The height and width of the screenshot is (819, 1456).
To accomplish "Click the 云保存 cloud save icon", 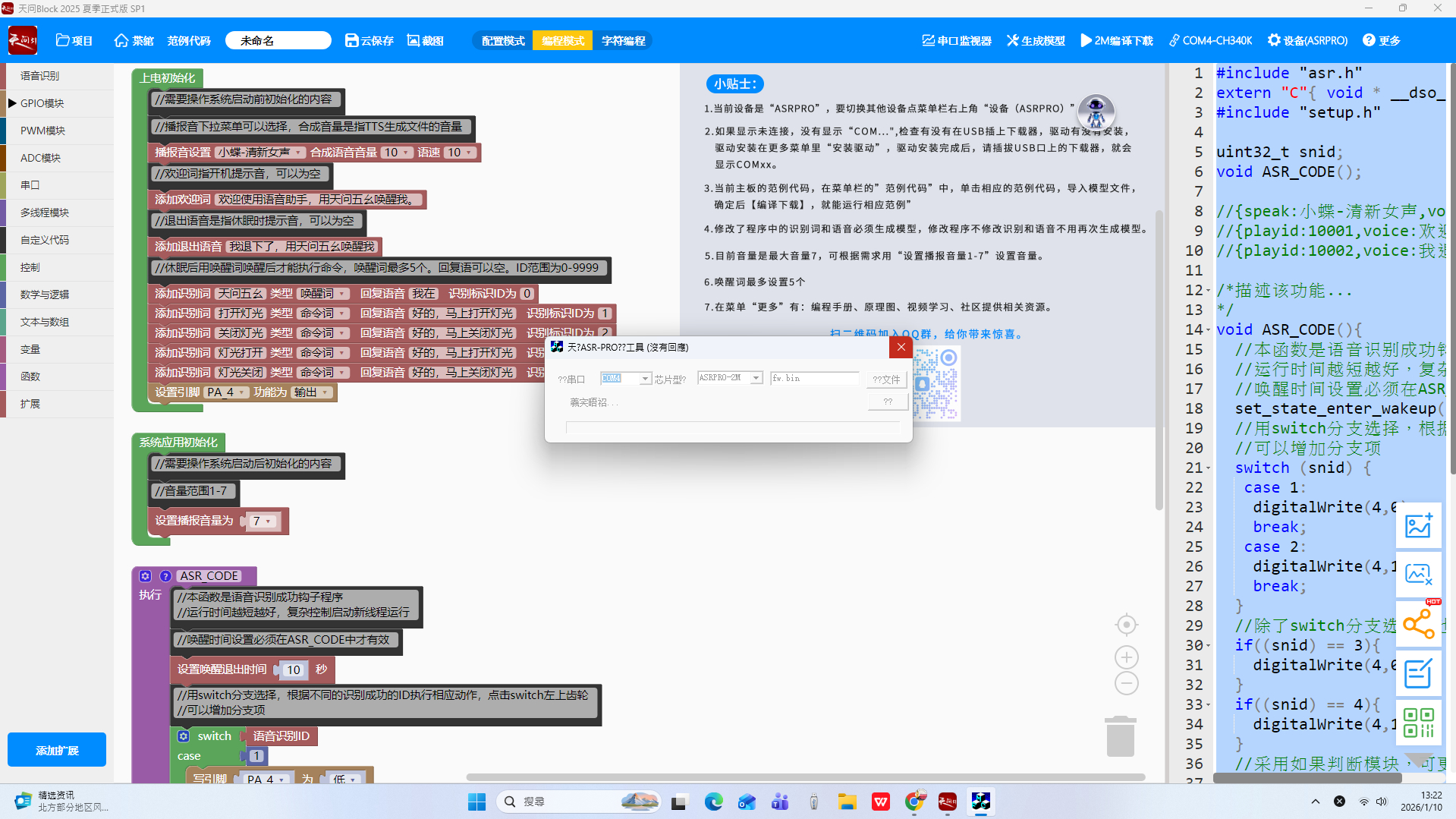I will click(369, 41).
